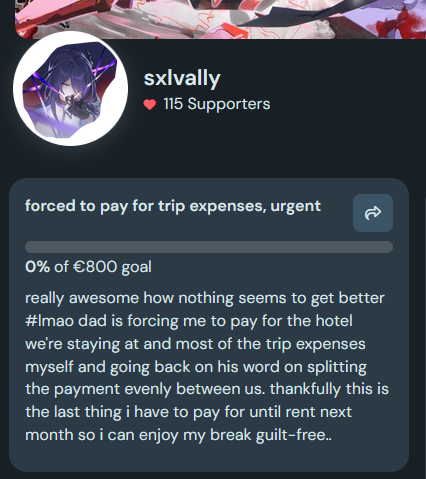Open the sxlvally circular profile avatar
Screen dimensions: 426x479
70,89
